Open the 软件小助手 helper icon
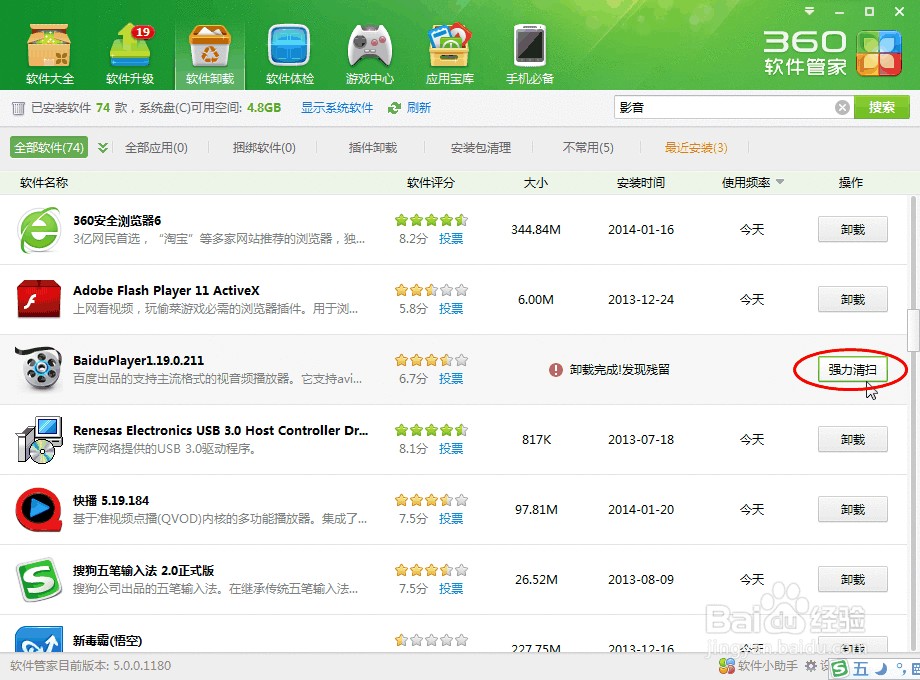The image size is (920, 680). pyautogui.click(x=727, y=666)
